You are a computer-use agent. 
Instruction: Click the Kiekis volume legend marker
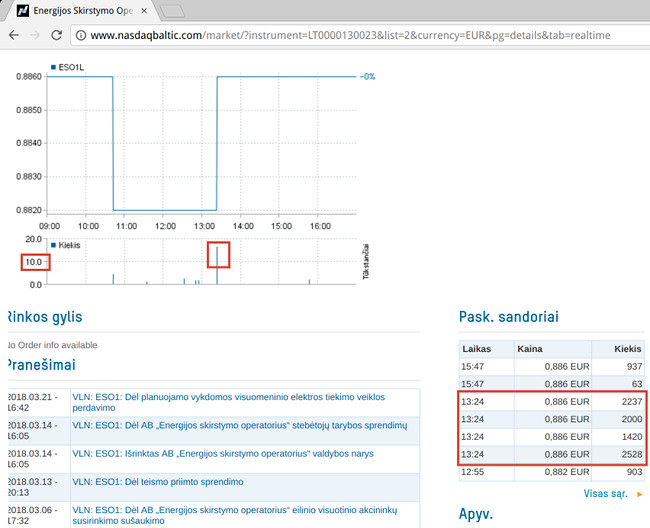point(53,245)
